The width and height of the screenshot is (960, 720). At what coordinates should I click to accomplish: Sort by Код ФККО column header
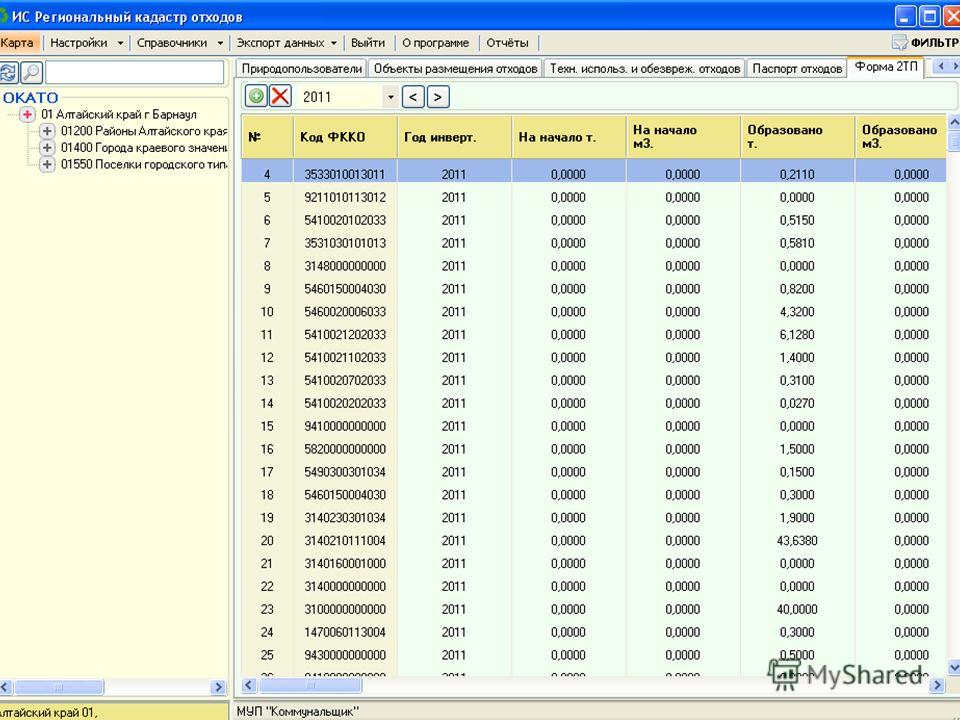(x=345, y=137)
